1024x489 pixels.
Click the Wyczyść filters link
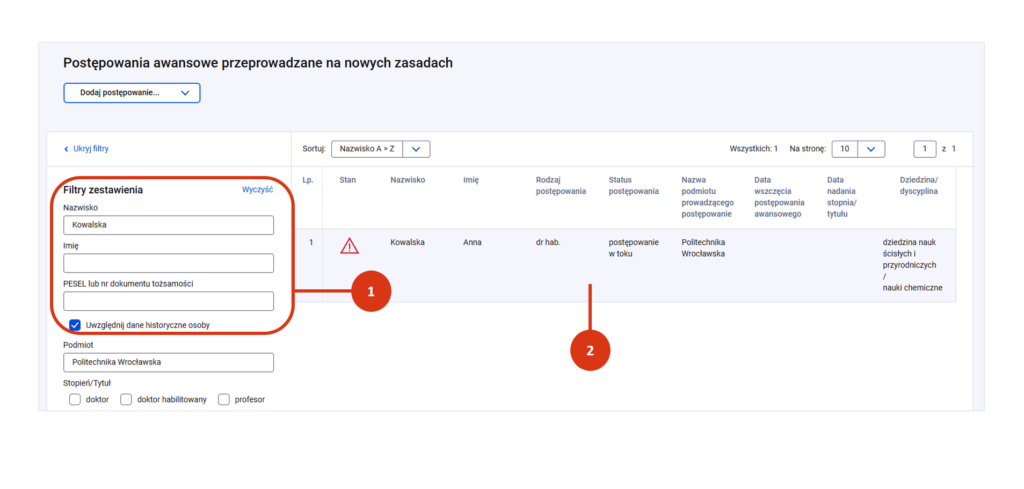coord(257,189)
